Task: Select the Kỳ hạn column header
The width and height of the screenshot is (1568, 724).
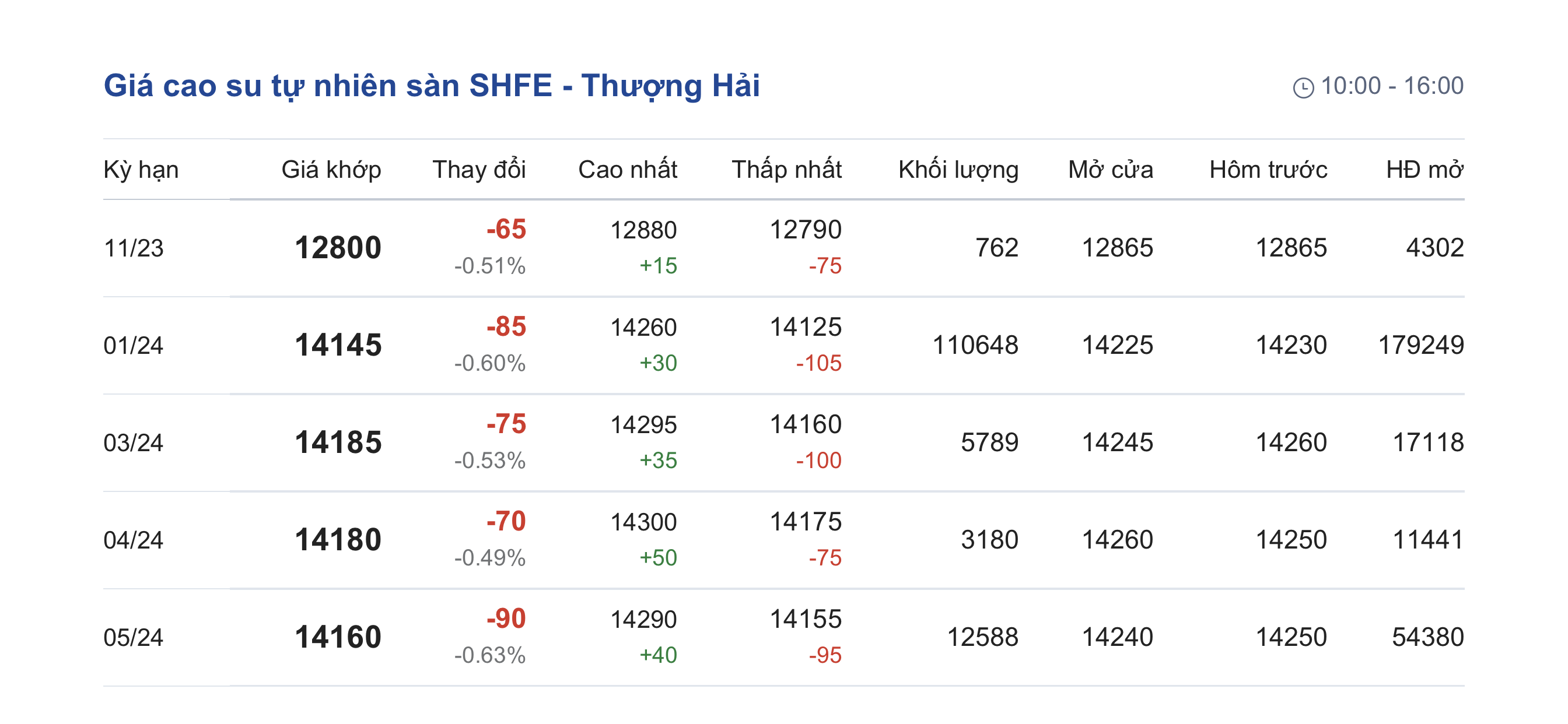Action: click(x=141, y=169)
